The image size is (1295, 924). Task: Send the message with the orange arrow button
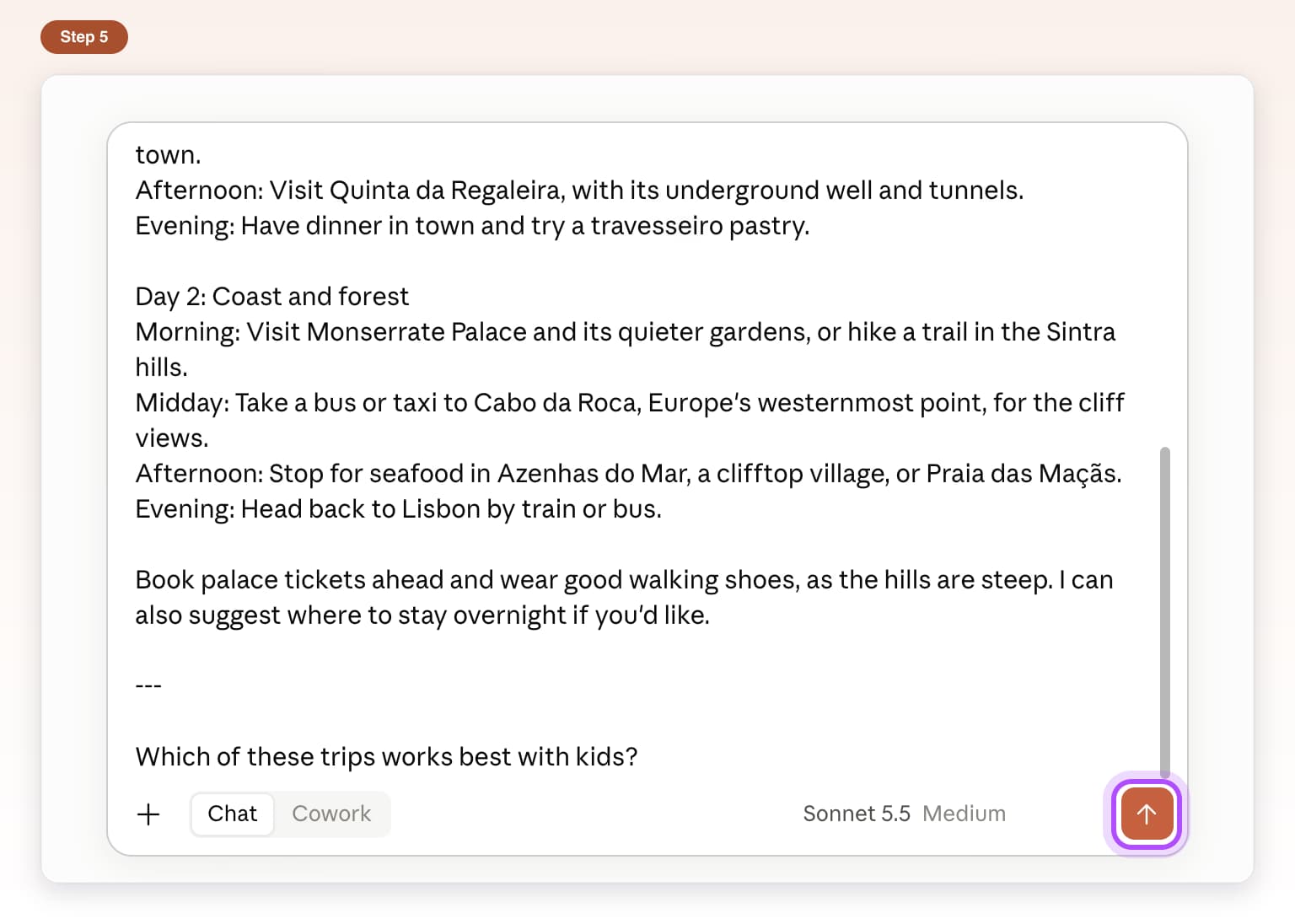[1146, 814]
